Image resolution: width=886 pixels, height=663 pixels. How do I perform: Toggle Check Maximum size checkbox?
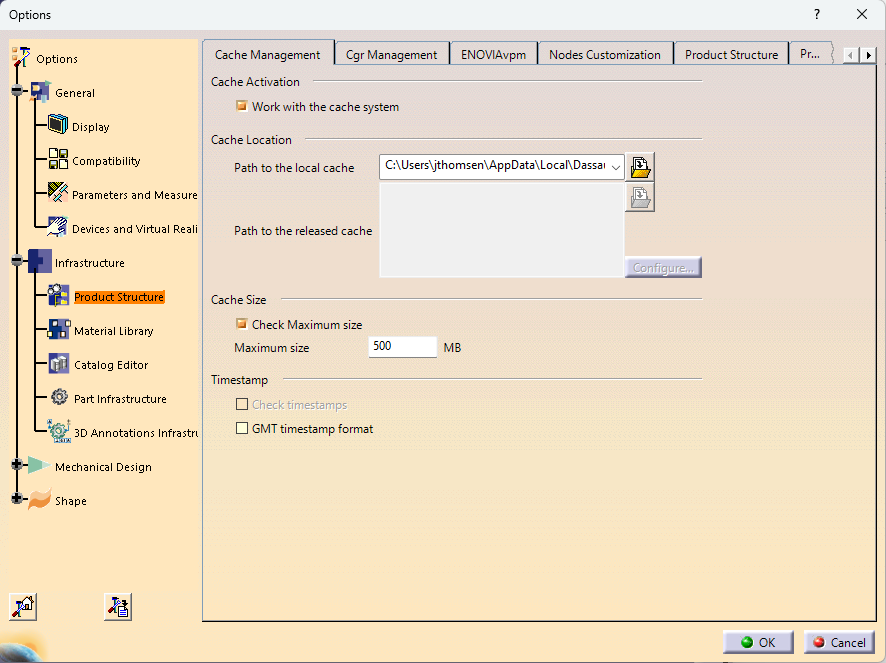[x=242, y=324]
